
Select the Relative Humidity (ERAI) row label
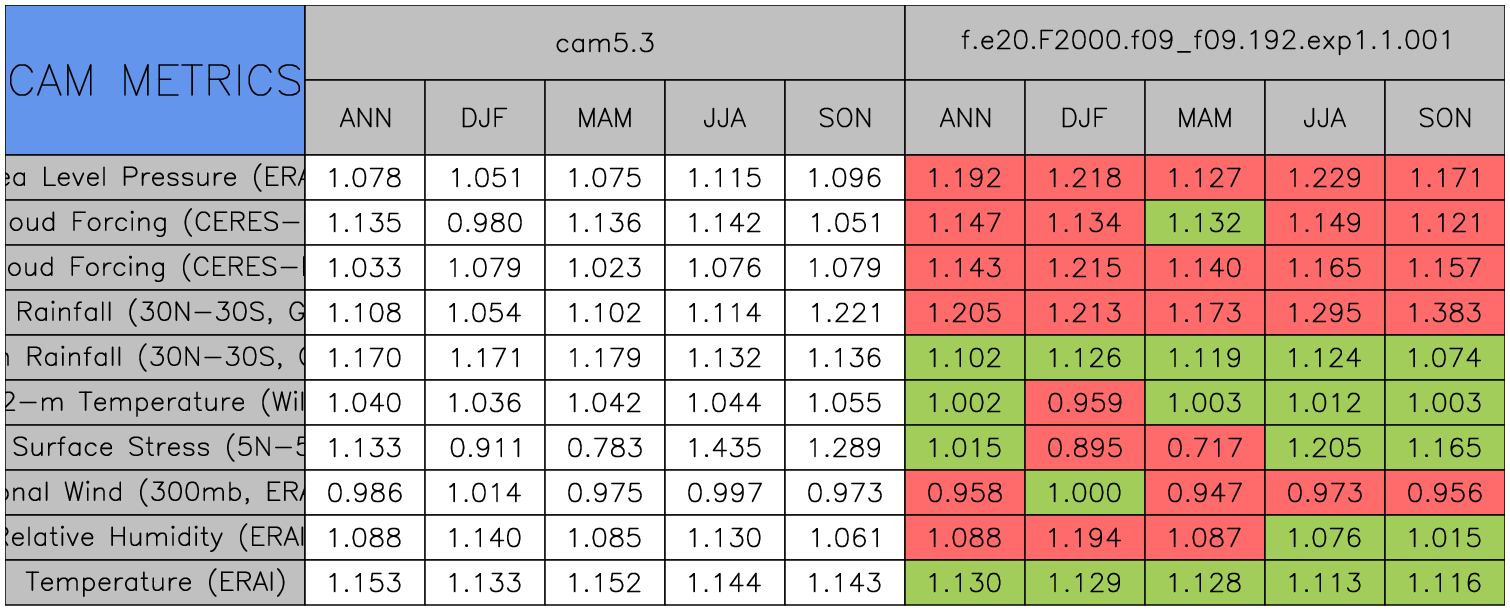pos(155,537)
